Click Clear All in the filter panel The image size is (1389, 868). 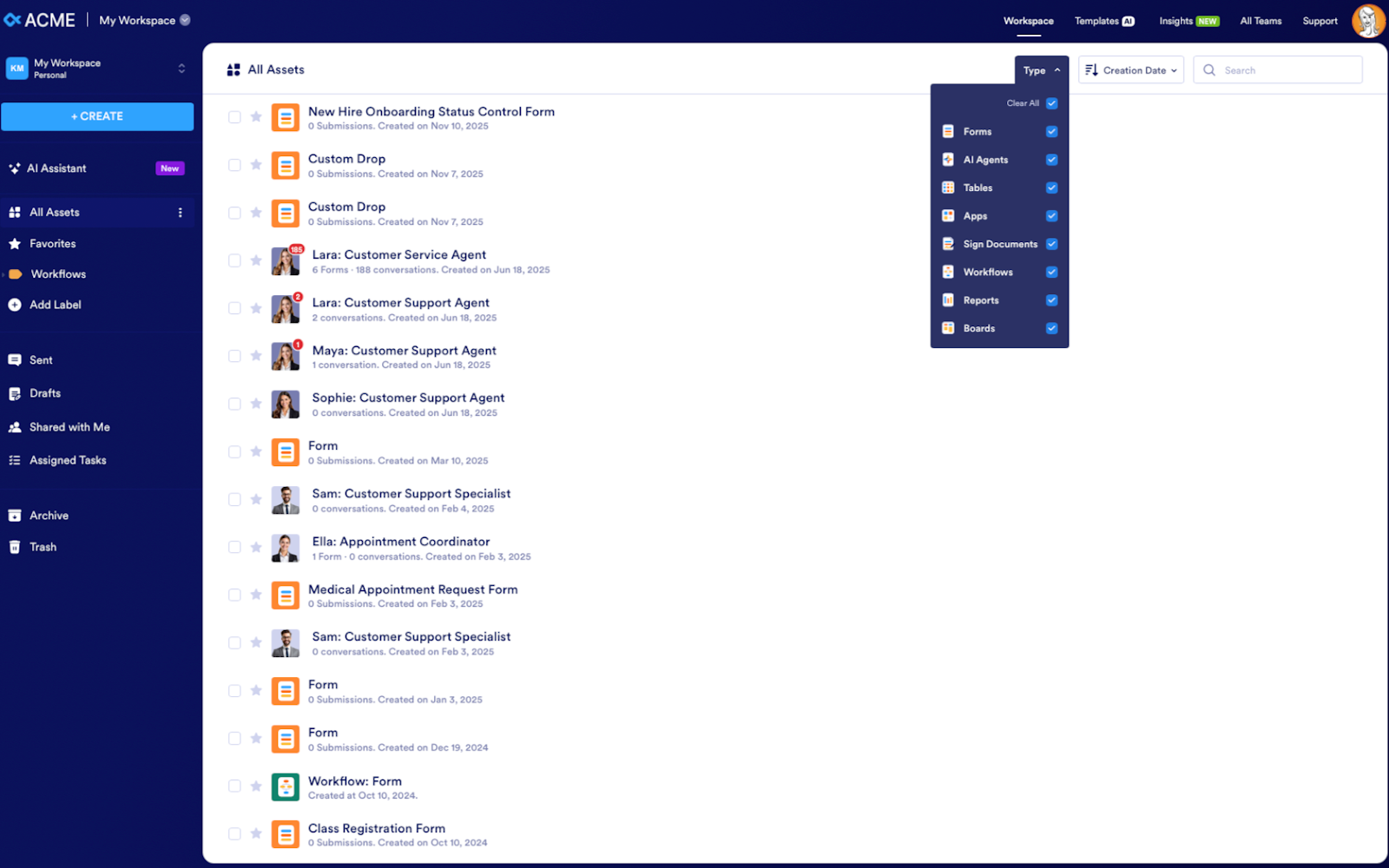pos(1021,102)
